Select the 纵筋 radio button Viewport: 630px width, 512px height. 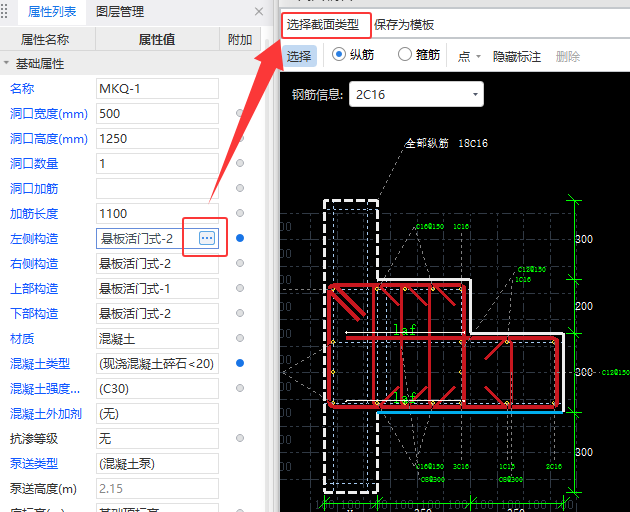(x=339, y=54)
